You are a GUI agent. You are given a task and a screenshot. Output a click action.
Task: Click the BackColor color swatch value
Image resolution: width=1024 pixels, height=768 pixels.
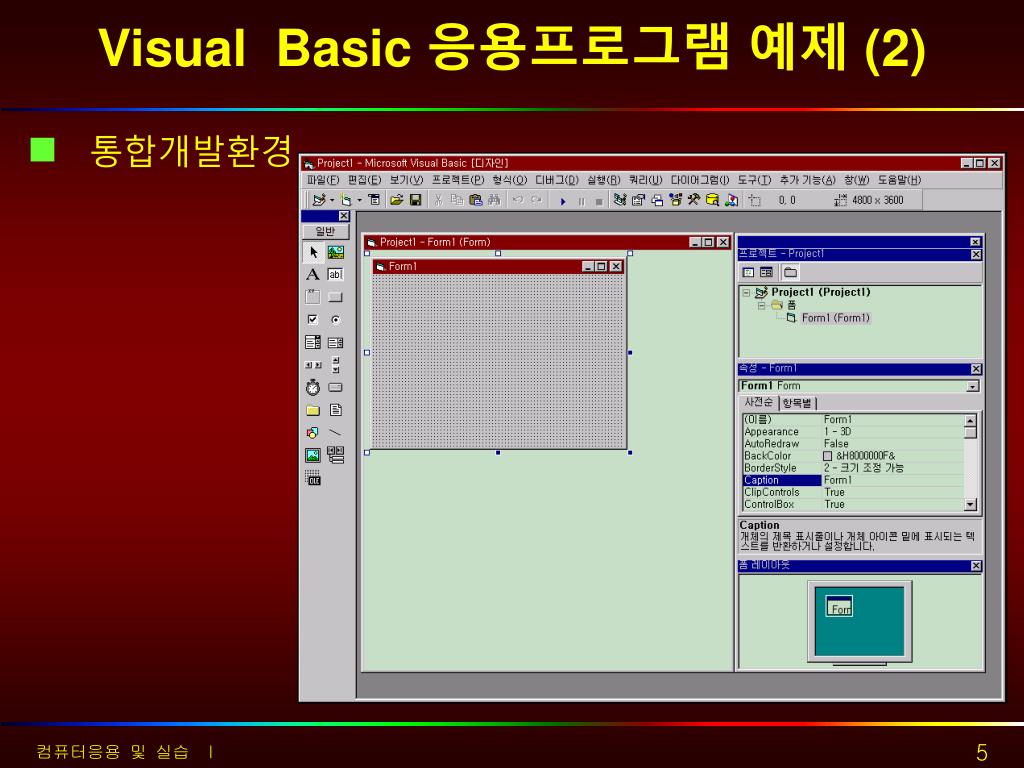(x=827, y=456)
